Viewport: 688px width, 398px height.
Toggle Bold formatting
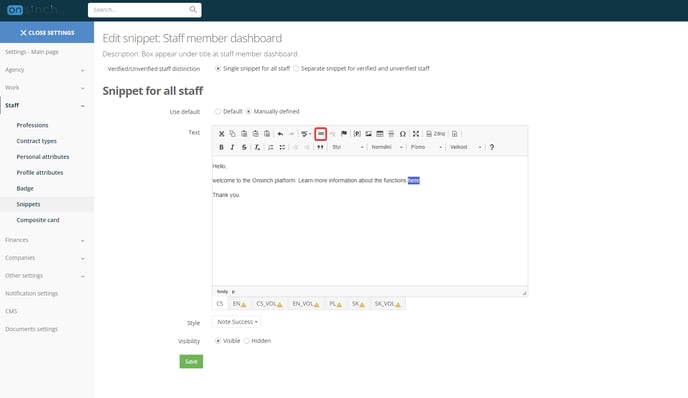(x=221, y=147)
